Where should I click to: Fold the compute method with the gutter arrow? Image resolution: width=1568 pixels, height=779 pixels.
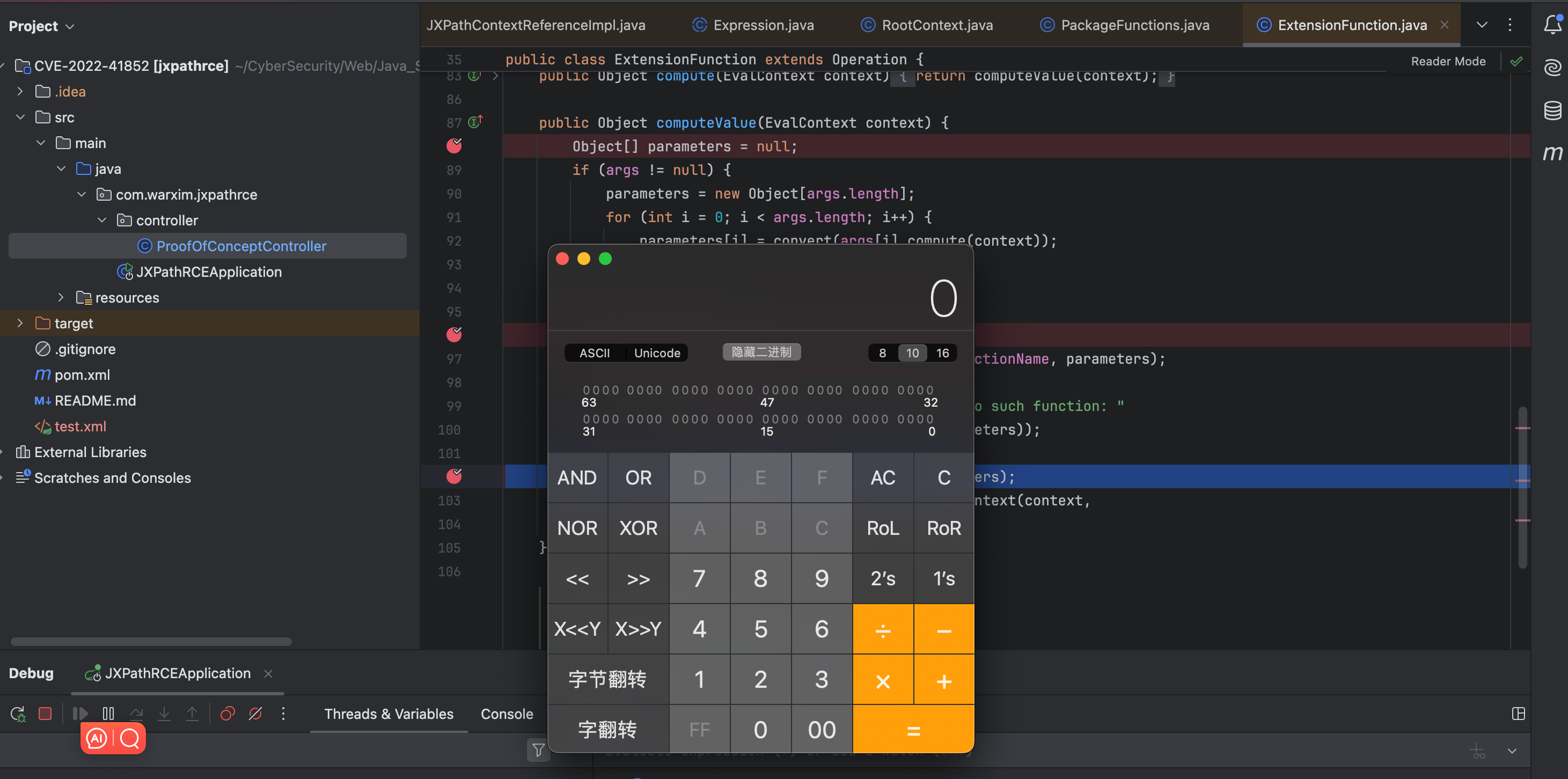[495, 76]
